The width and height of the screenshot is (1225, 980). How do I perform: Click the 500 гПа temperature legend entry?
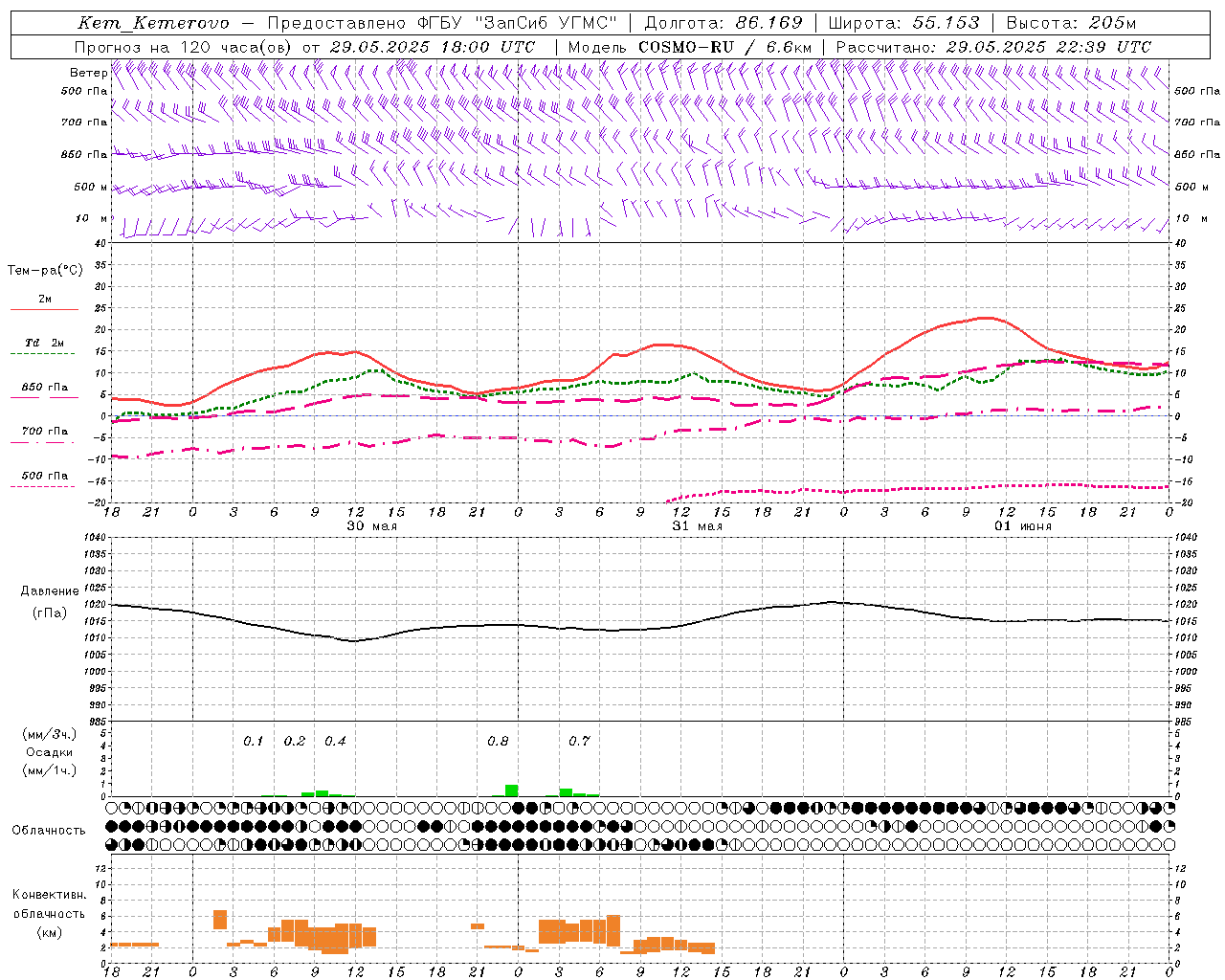click(x=45, y=479)
